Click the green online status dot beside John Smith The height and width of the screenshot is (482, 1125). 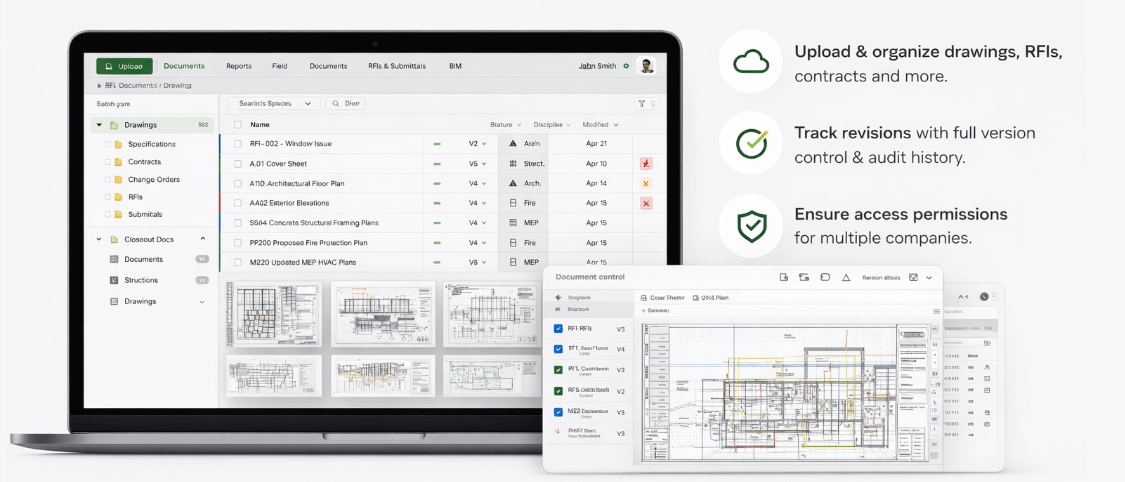point(626,66)
